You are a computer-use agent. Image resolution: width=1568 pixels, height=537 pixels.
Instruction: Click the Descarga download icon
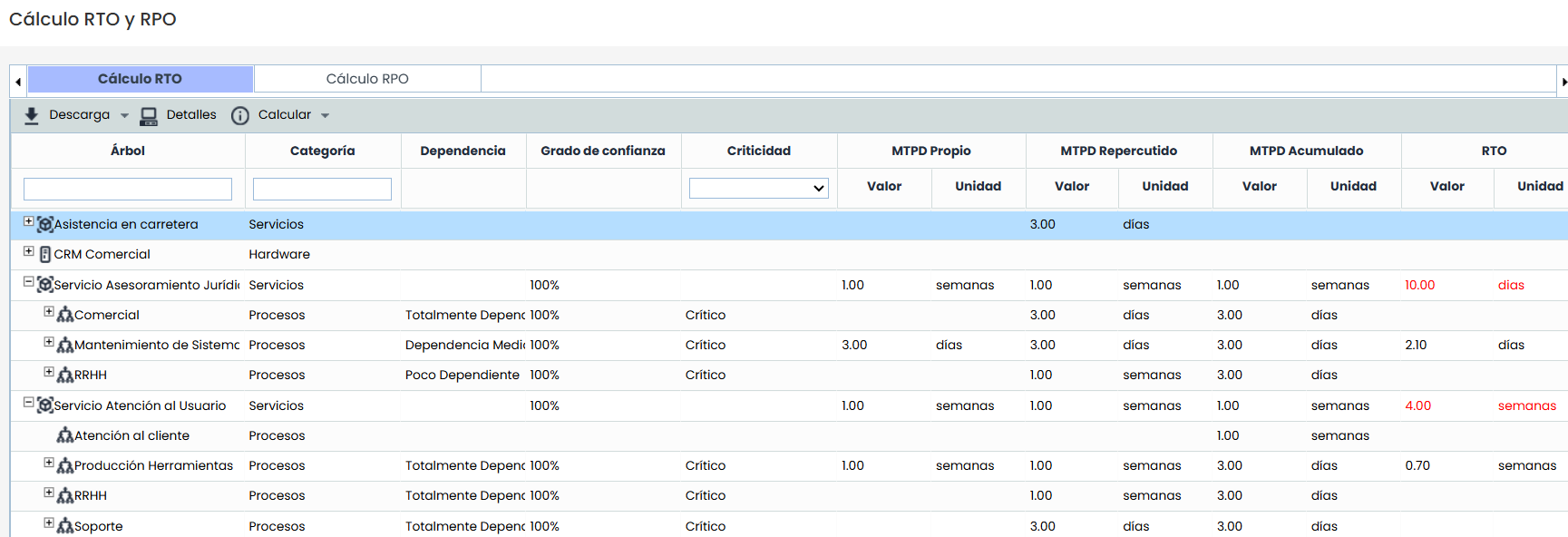(32, 115)
